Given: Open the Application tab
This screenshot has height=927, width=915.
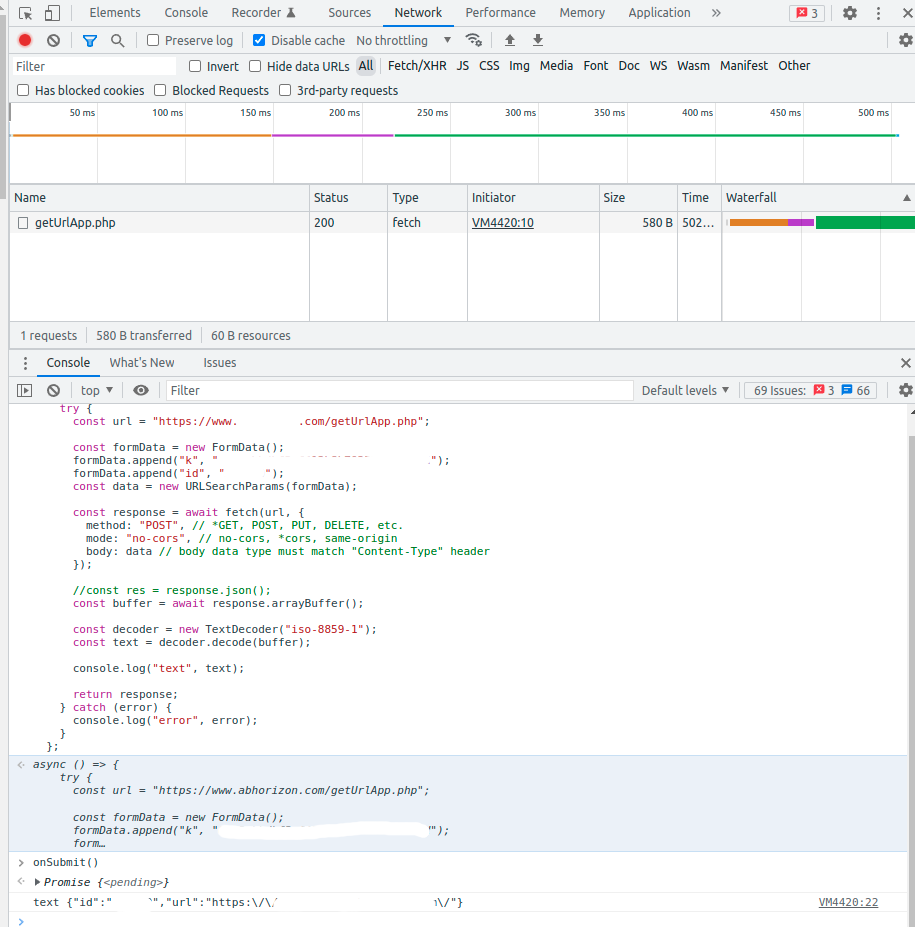Looking at the screenshot, I should (x=659, y=13).
